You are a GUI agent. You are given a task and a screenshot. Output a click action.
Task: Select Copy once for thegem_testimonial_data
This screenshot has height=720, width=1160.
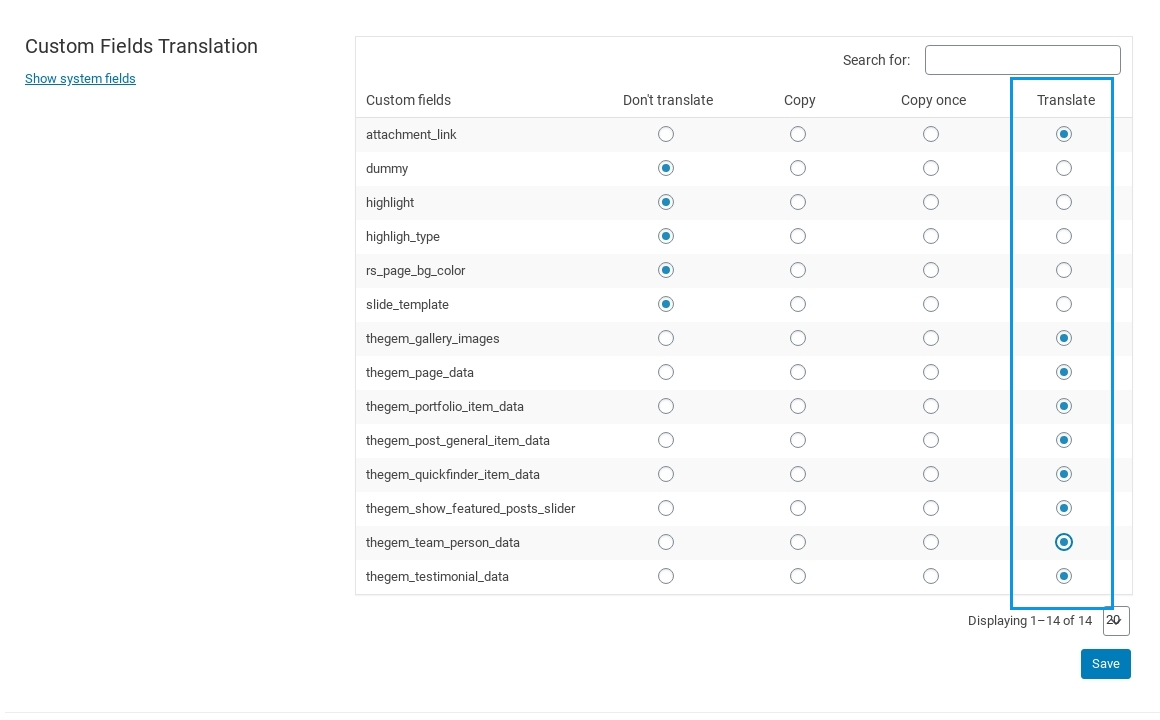(931, 576)
